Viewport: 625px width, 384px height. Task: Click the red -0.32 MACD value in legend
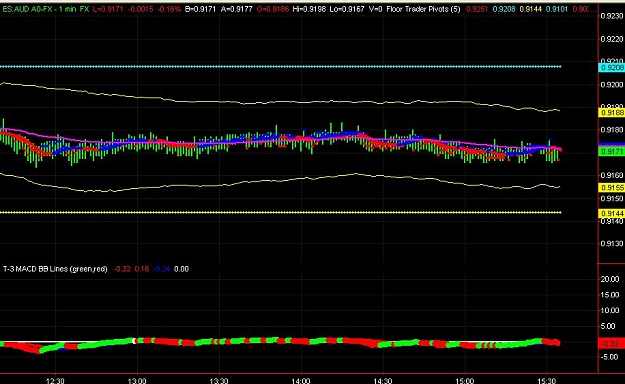pyautogui.click(x=122, y=269)
